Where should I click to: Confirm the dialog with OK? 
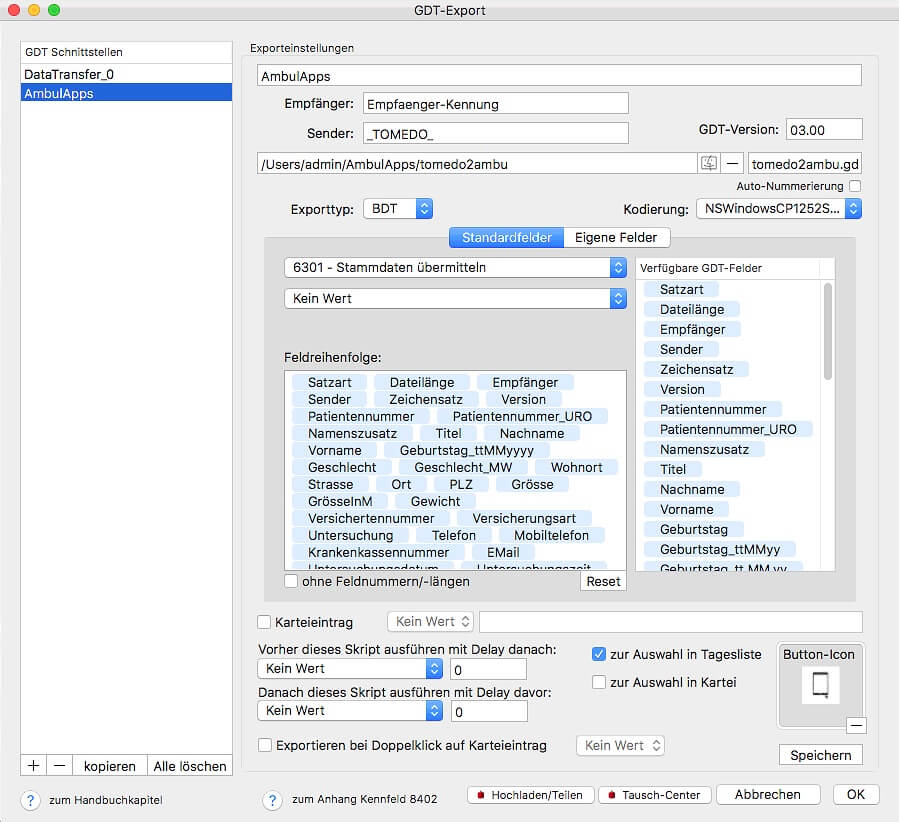(855, 794)
